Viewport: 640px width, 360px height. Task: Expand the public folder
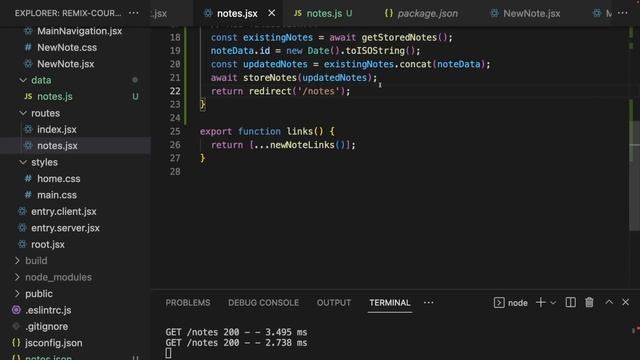39,293
